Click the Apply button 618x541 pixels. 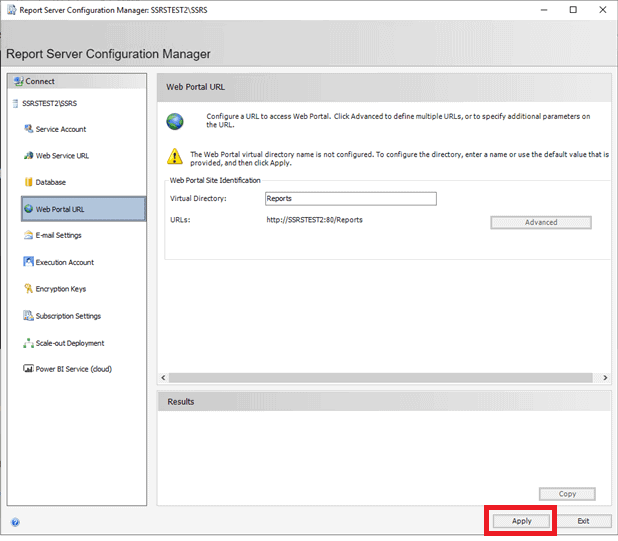[521, 521]
